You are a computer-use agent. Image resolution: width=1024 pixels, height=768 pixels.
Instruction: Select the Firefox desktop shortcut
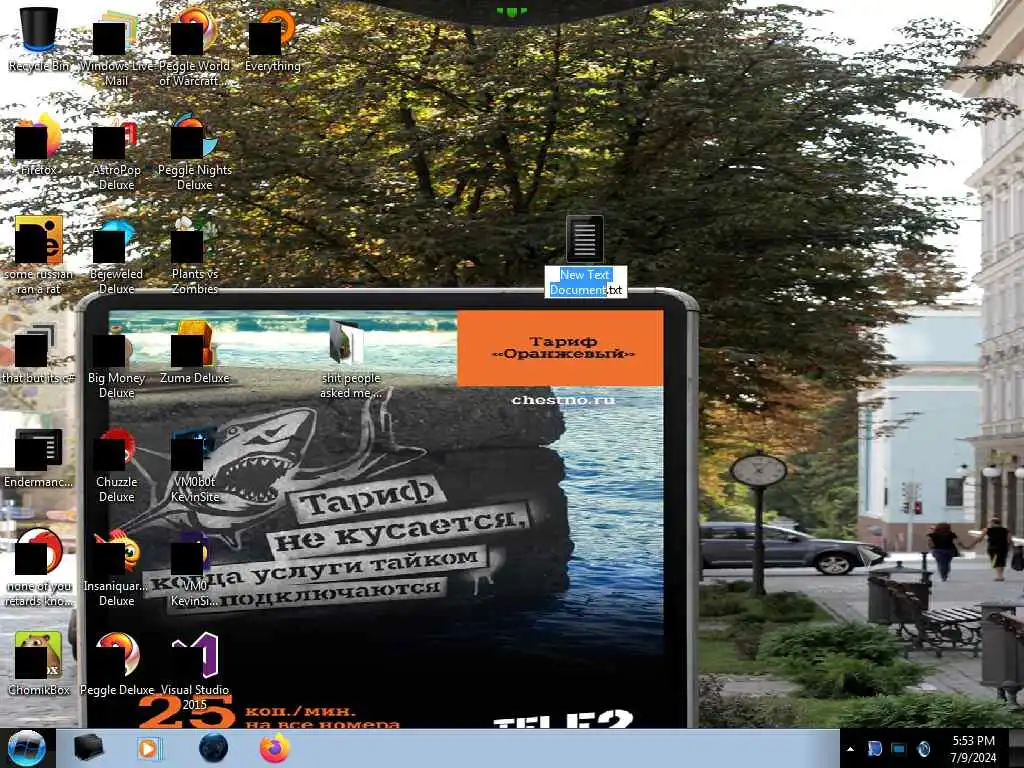[x=39, y=143]
